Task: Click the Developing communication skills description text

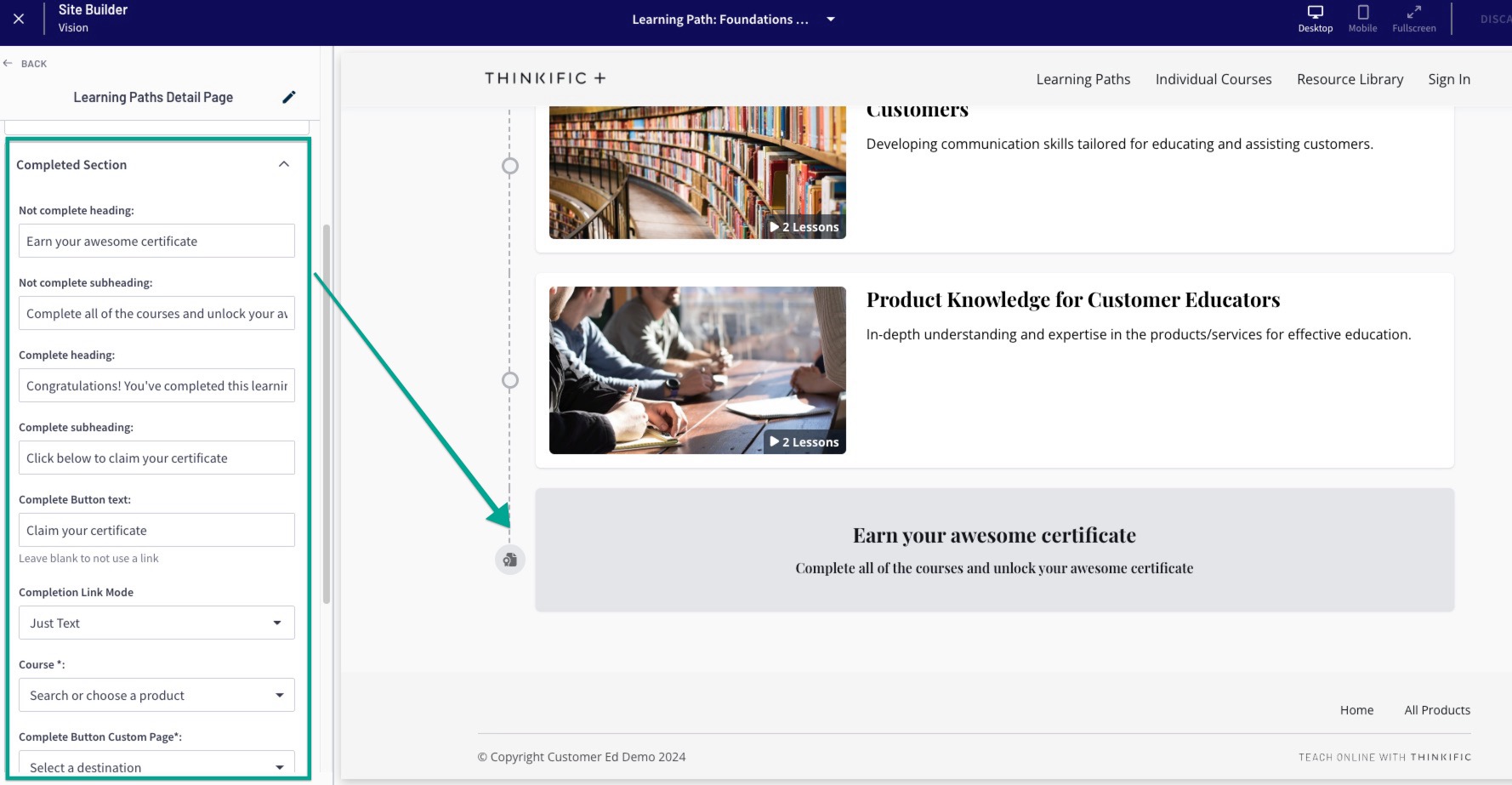Action: click(1119, 144)
